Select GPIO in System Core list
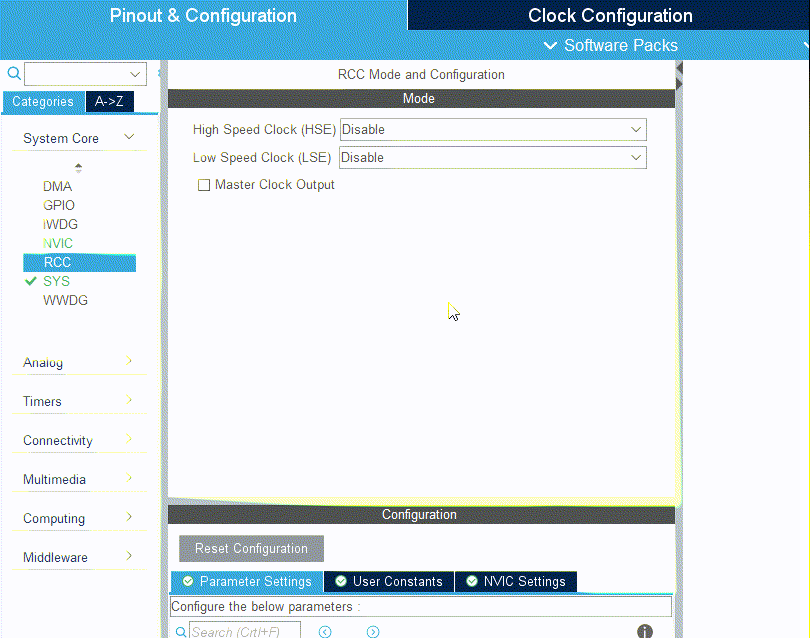This screenshot has height=638, width=810. [59, 206]
